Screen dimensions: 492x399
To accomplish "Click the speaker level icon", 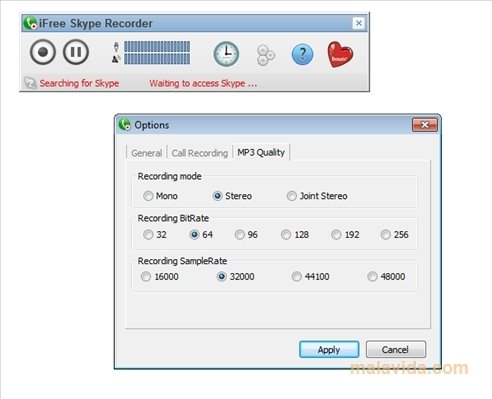I will pos(116,59).
